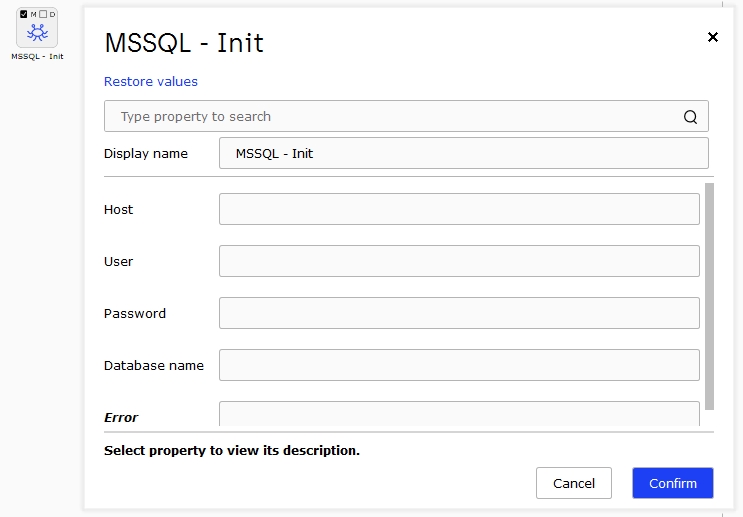Focus the property search field
The image size is (743, 517).
[x=406, y=116]
